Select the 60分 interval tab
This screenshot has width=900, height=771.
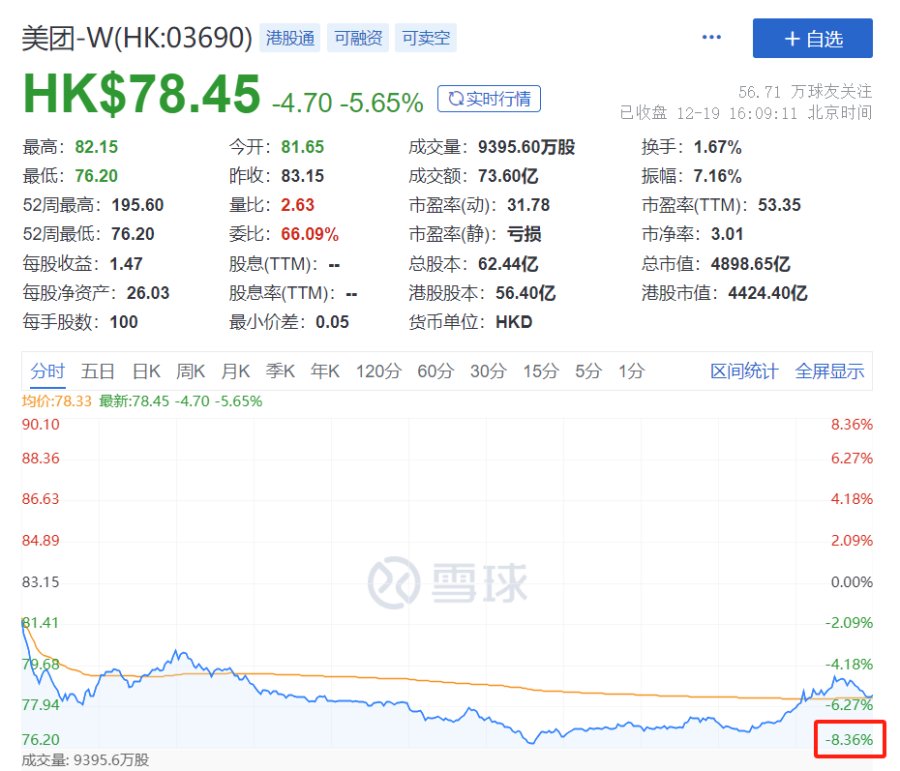pyautogui.click(x=435, y=371)
